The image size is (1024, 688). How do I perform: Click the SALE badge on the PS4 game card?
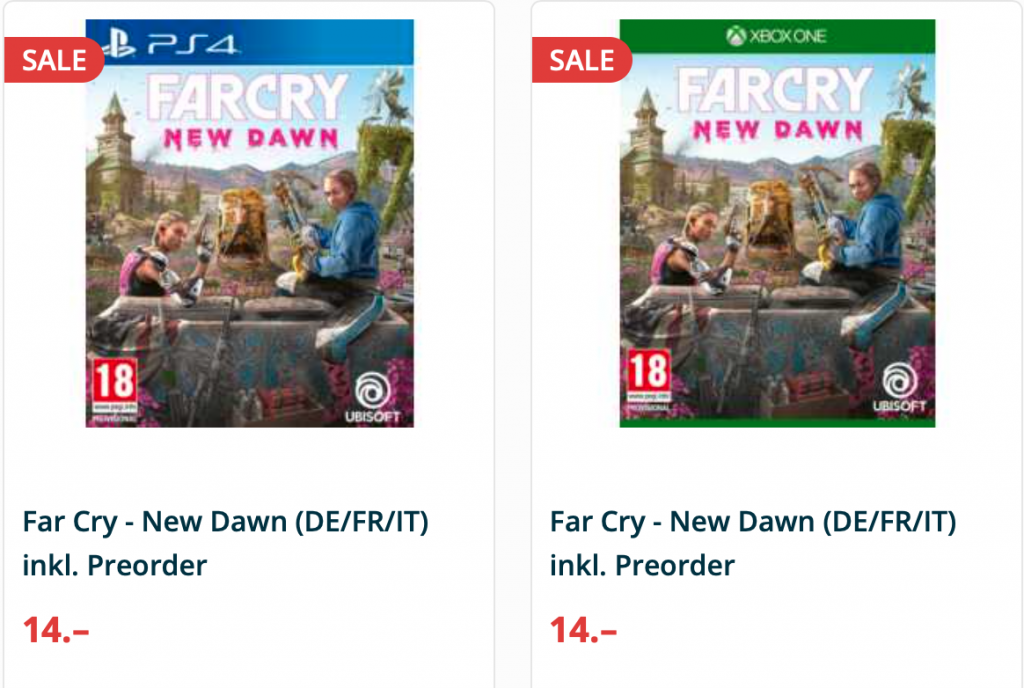pyautogui.click(x=55, y=60)
